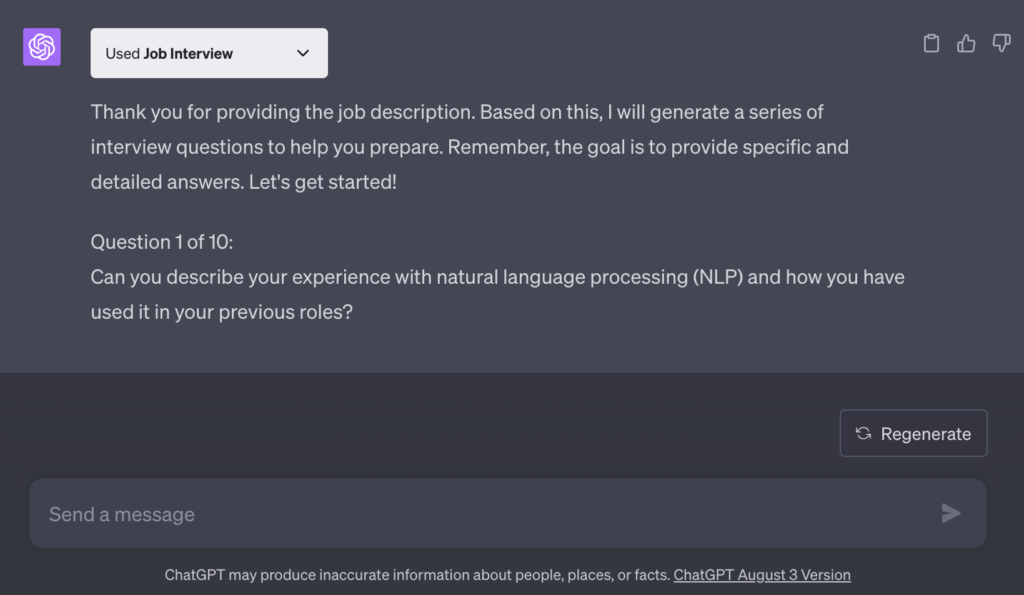Click the inaccurate information disclaimer text

[417, 575]
